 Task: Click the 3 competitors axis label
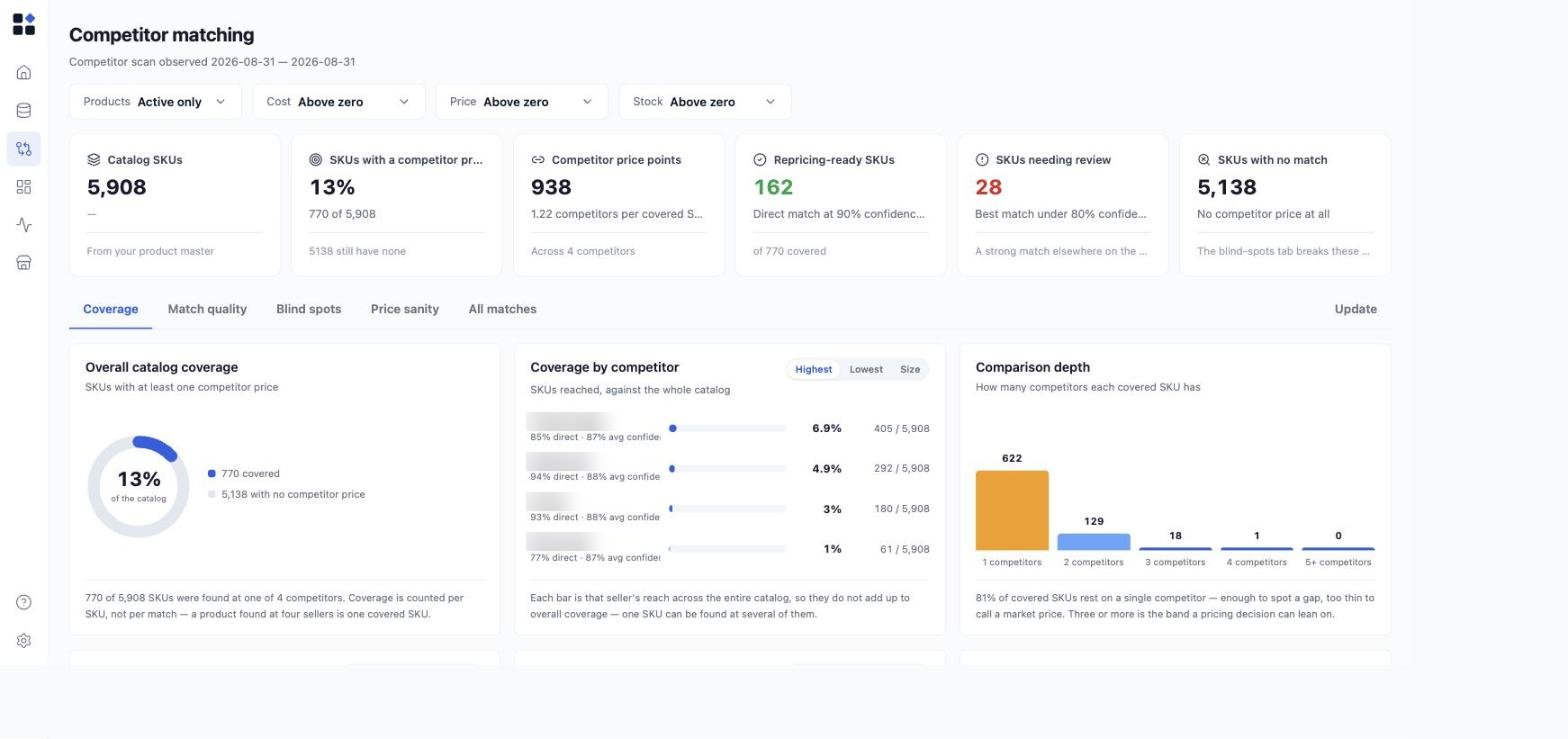(1175, 562)
